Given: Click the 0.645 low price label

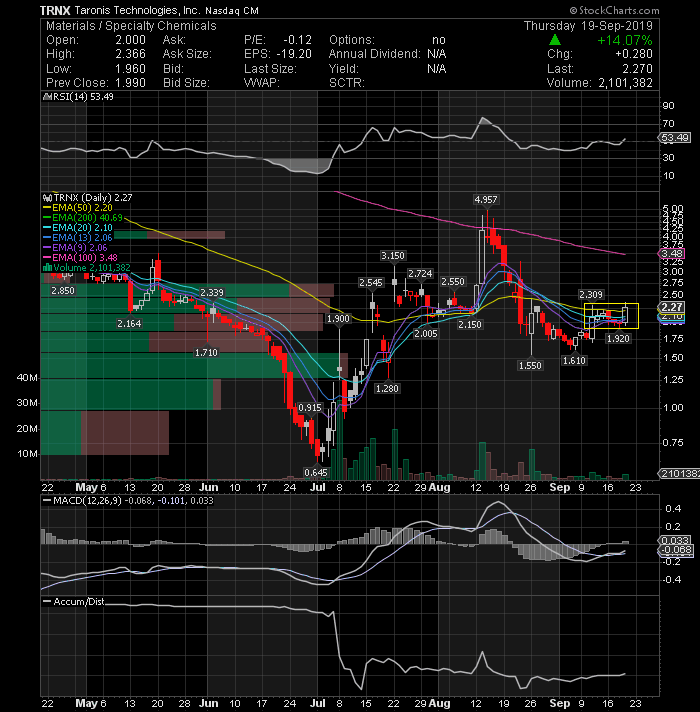Looking at the screenshot, I should tap(316, 473).
